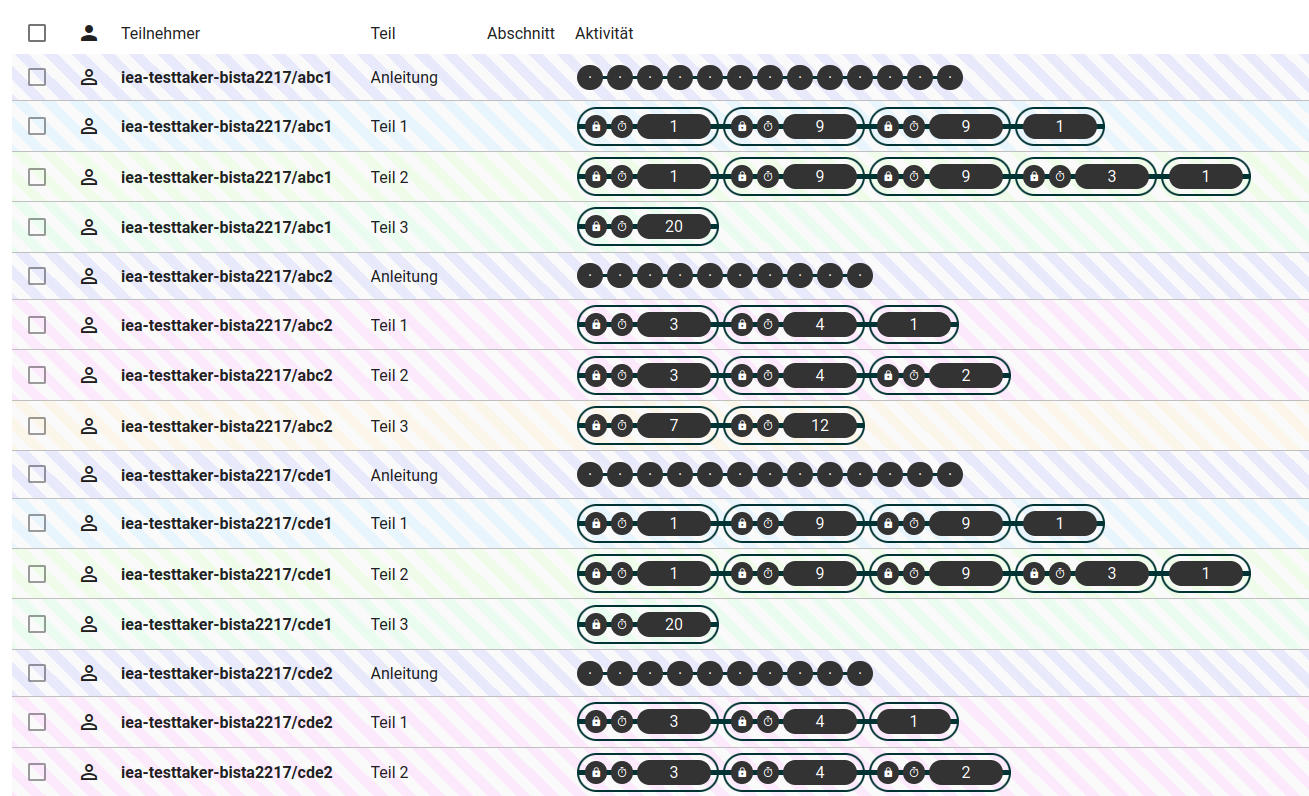Click the Aktivität column header
1309x796 pixels.
pos(604,33)
